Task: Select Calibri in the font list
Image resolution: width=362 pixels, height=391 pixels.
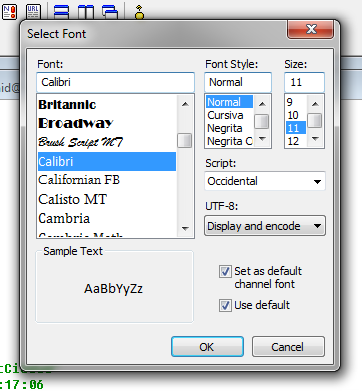Action: (107, 162)
